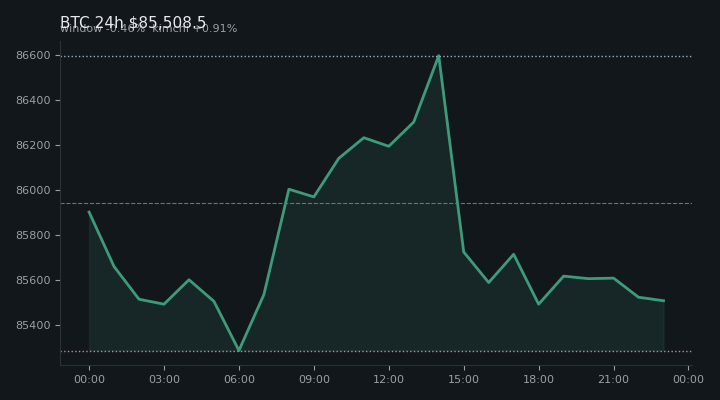Click the 21:00 time axis label

click(x=613, y=379)
